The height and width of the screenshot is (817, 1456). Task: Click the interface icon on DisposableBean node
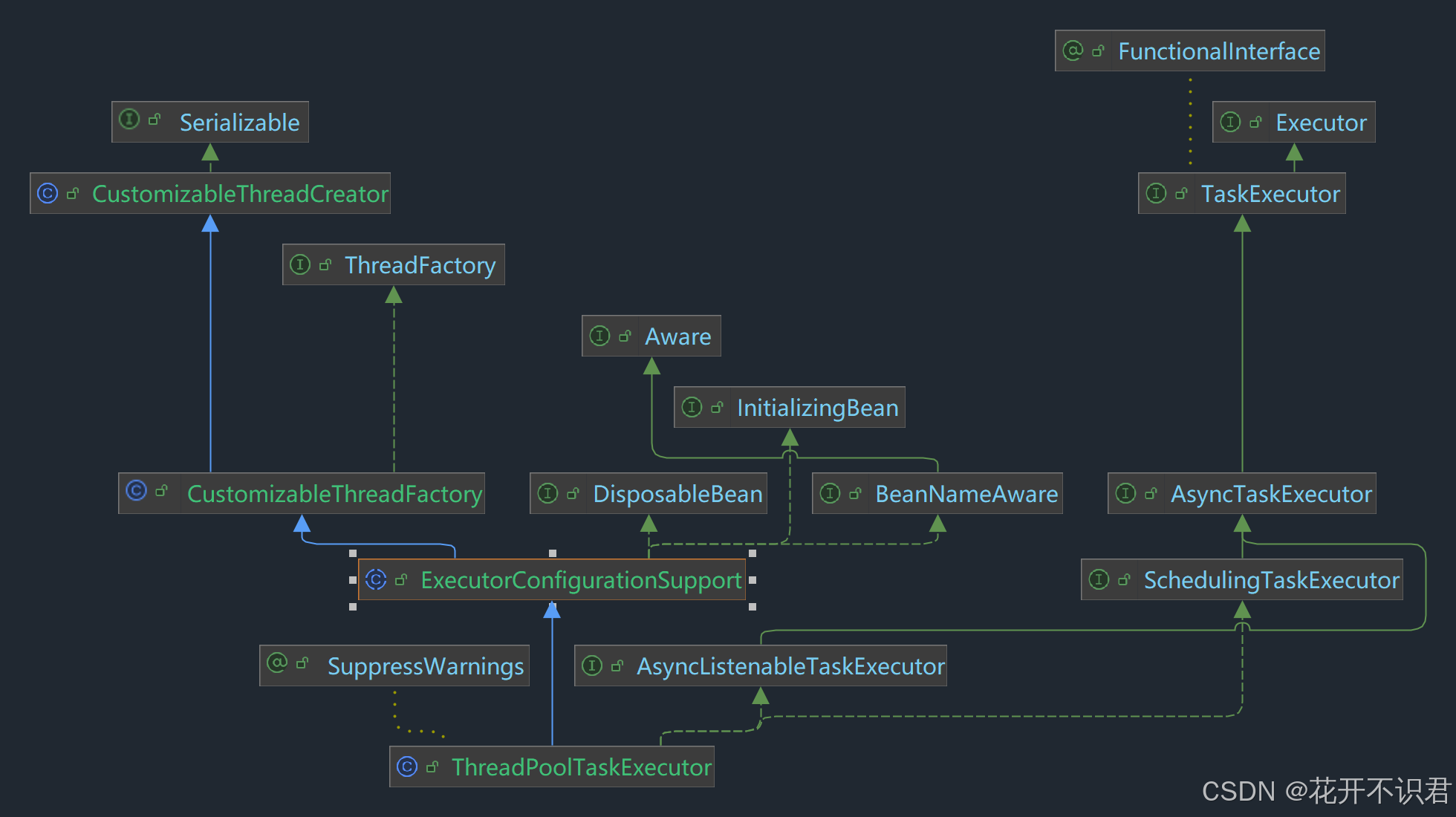pos(547,493)
